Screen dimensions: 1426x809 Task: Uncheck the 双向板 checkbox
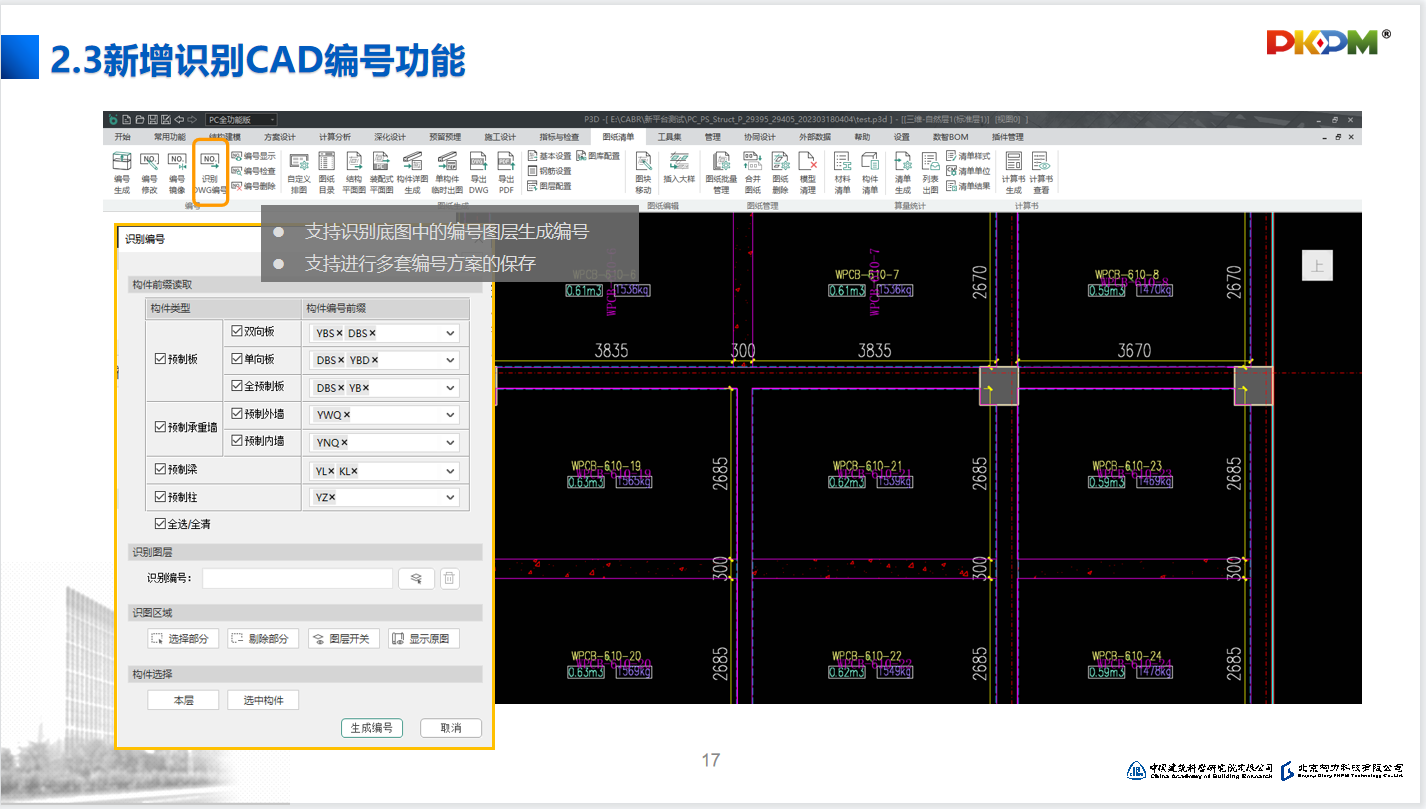pyautogui.click(x=237, y=331)
